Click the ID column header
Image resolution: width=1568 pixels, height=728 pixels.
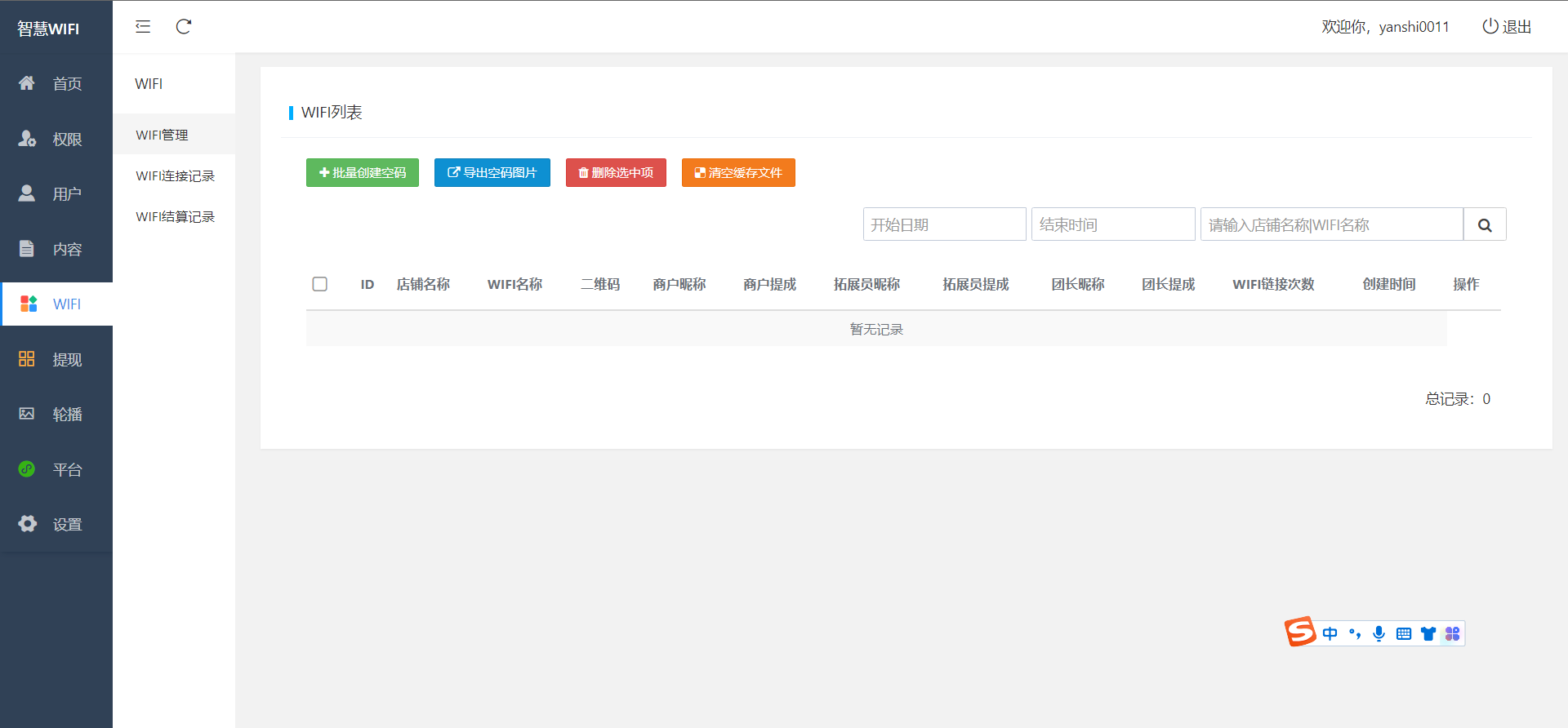point(367,284)
